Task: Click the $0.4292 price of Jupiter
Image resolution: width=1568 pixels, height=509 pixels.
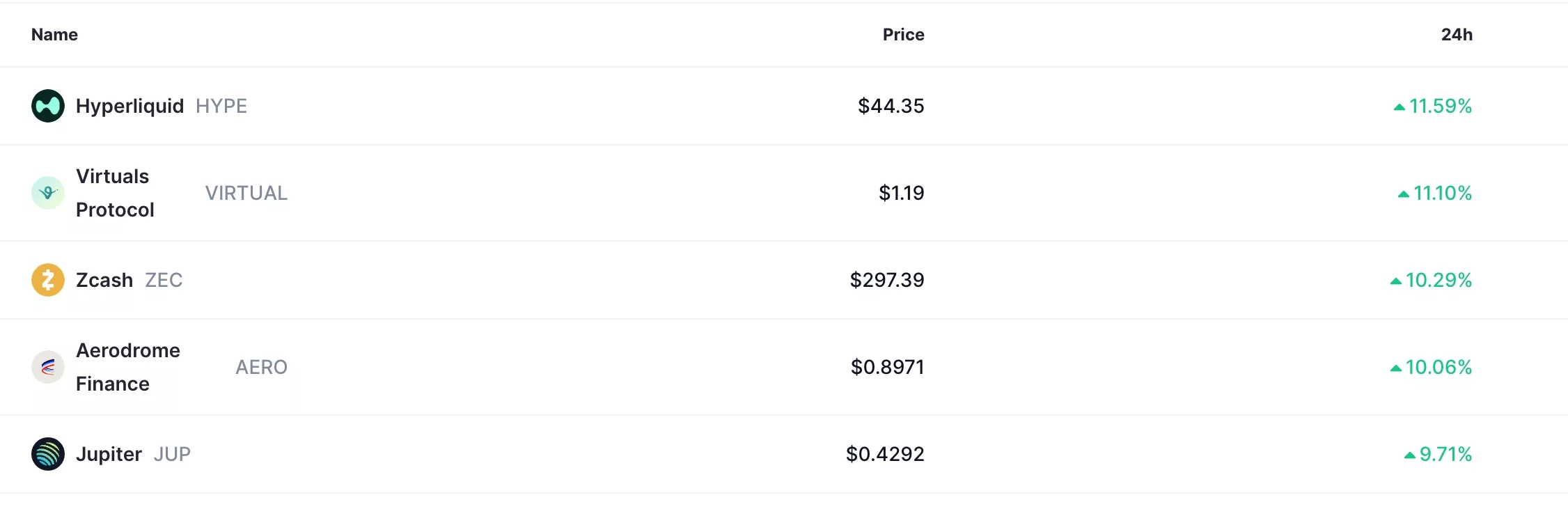Action: tap(885, 454)
